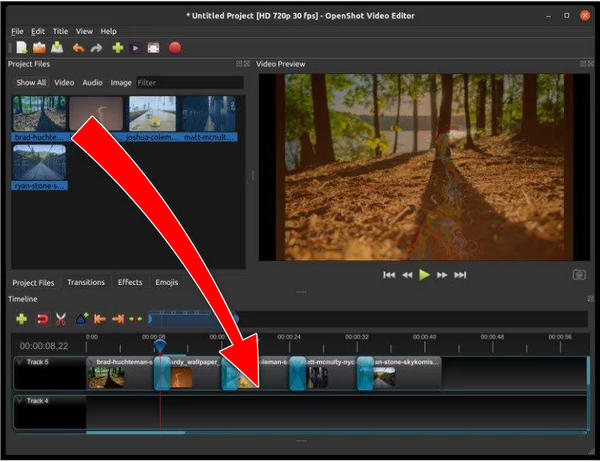Select ryan-stone bridge thumbnail
This screenshot has height=462, width=600.
click(x=39, y=162)
